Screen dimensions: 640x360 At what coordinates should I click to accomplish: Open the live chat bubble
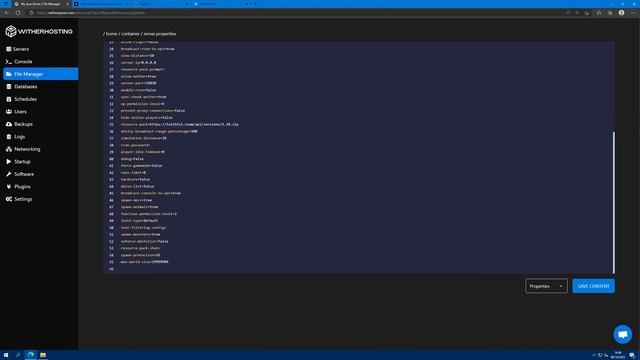622,334
